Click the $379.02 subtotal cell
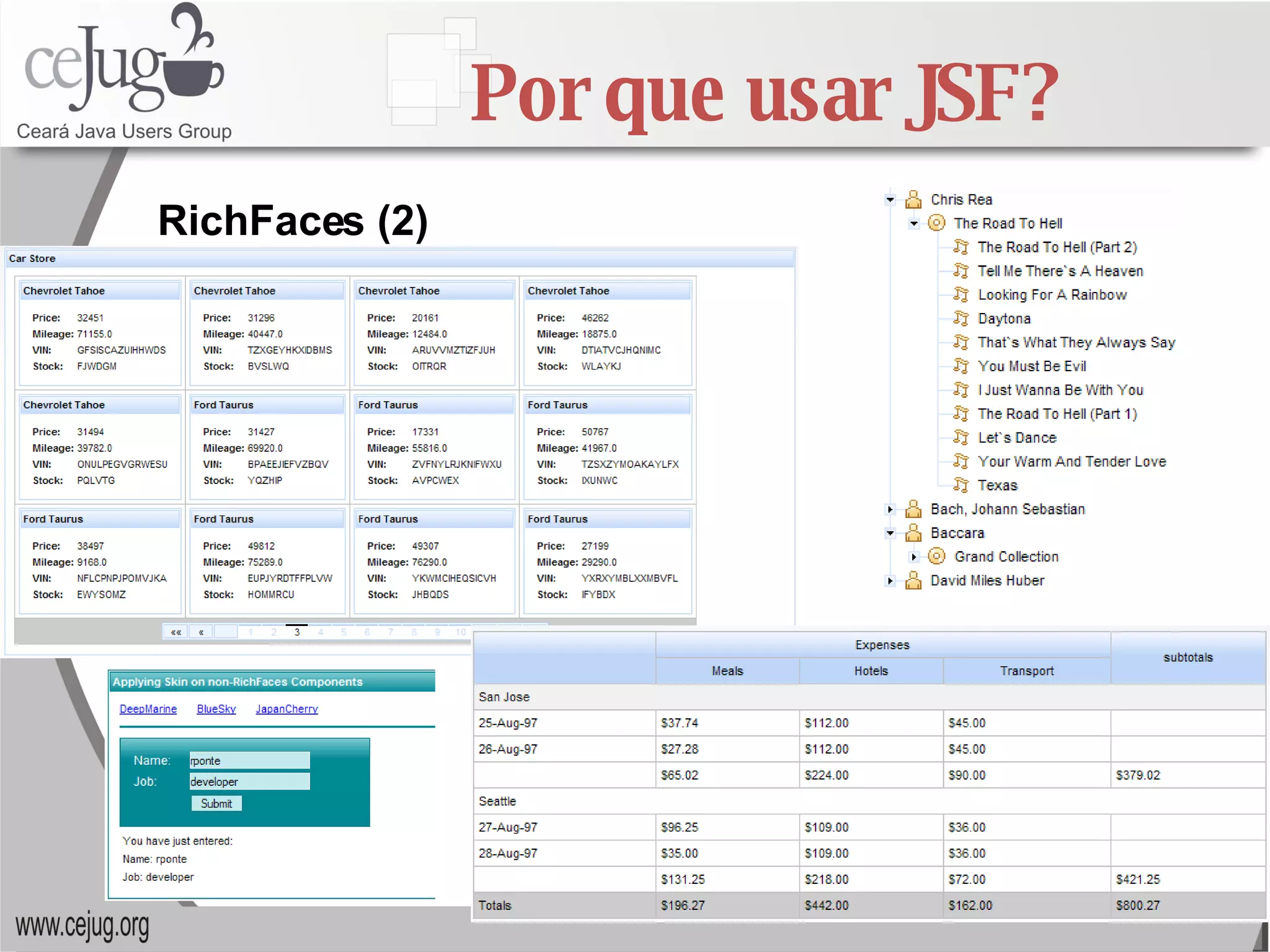The width and height of the screenshot is (1270, 952). [x=1188, y=775]
